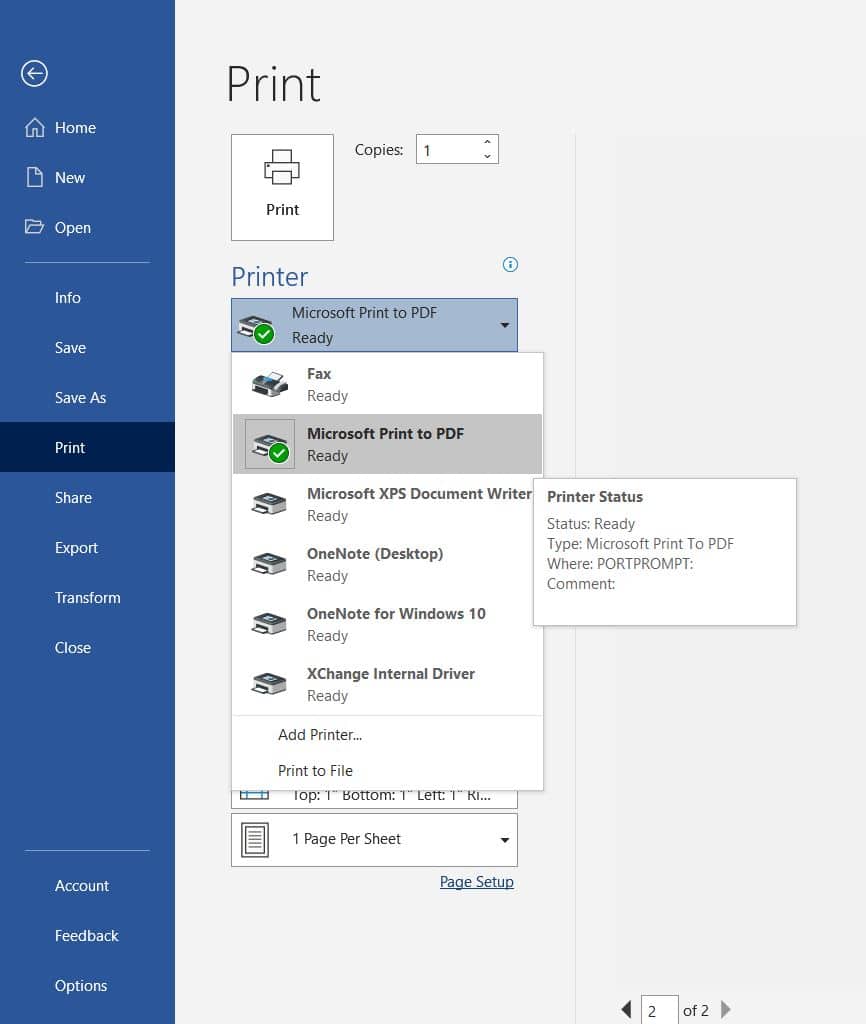Click the Microsoft Print to PDF icon in the list

pyautogui.click(x=270, y=445)
